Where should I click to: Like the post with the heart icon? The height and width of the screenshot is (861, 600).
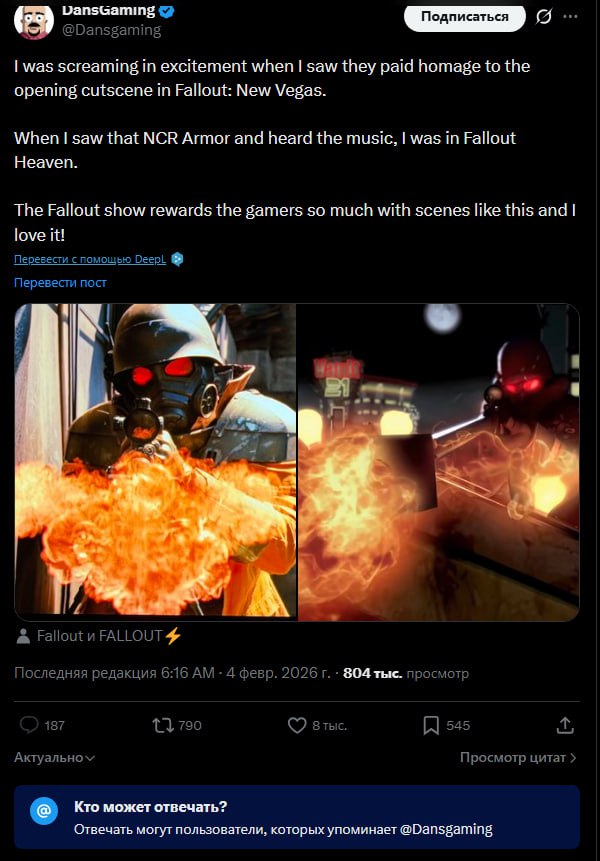[297, 725]
